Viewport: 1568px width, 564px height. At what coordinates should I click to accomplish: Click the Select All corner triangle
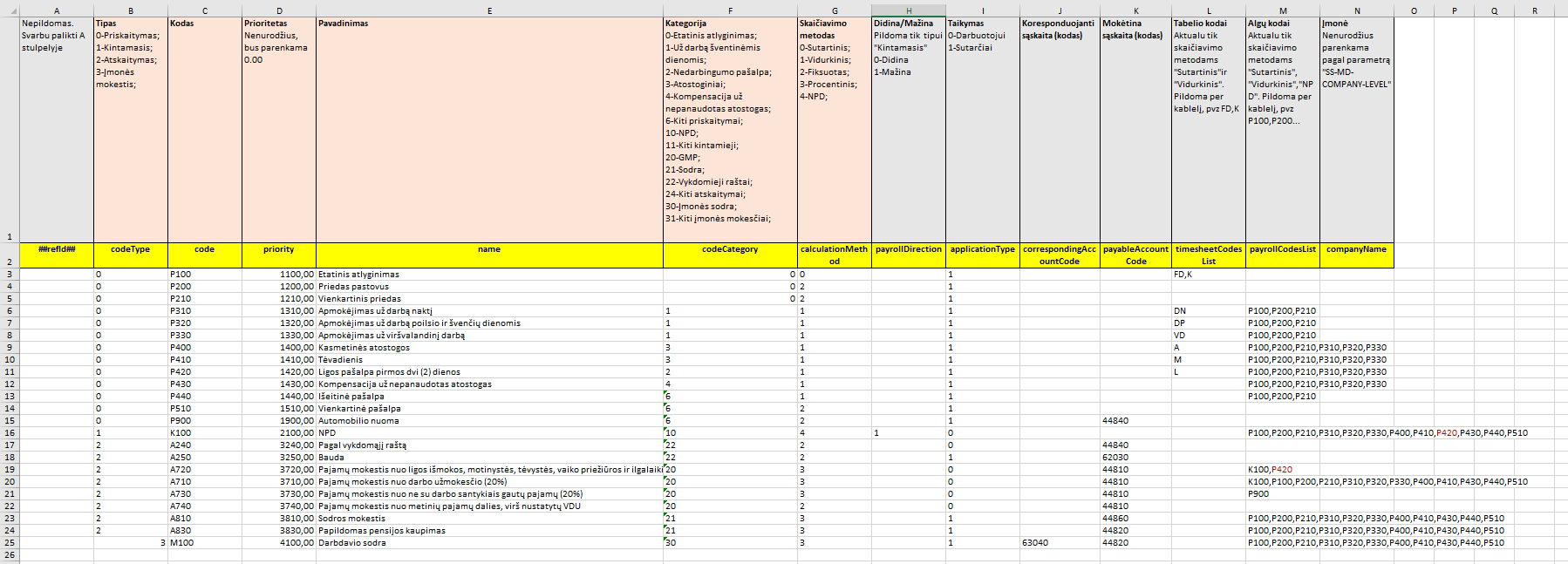[10, 10]
